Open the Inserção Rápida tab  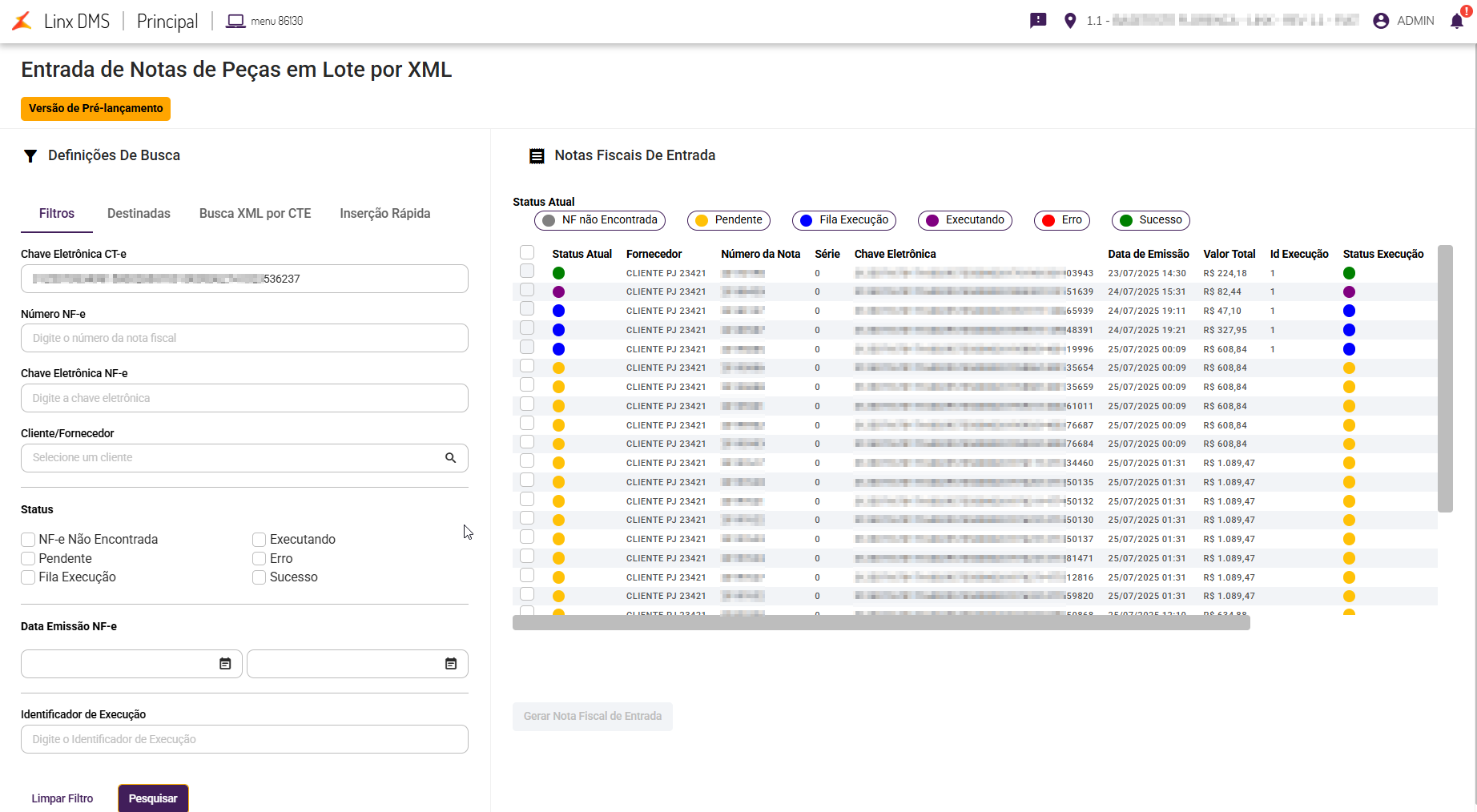[x=385, y=214]
